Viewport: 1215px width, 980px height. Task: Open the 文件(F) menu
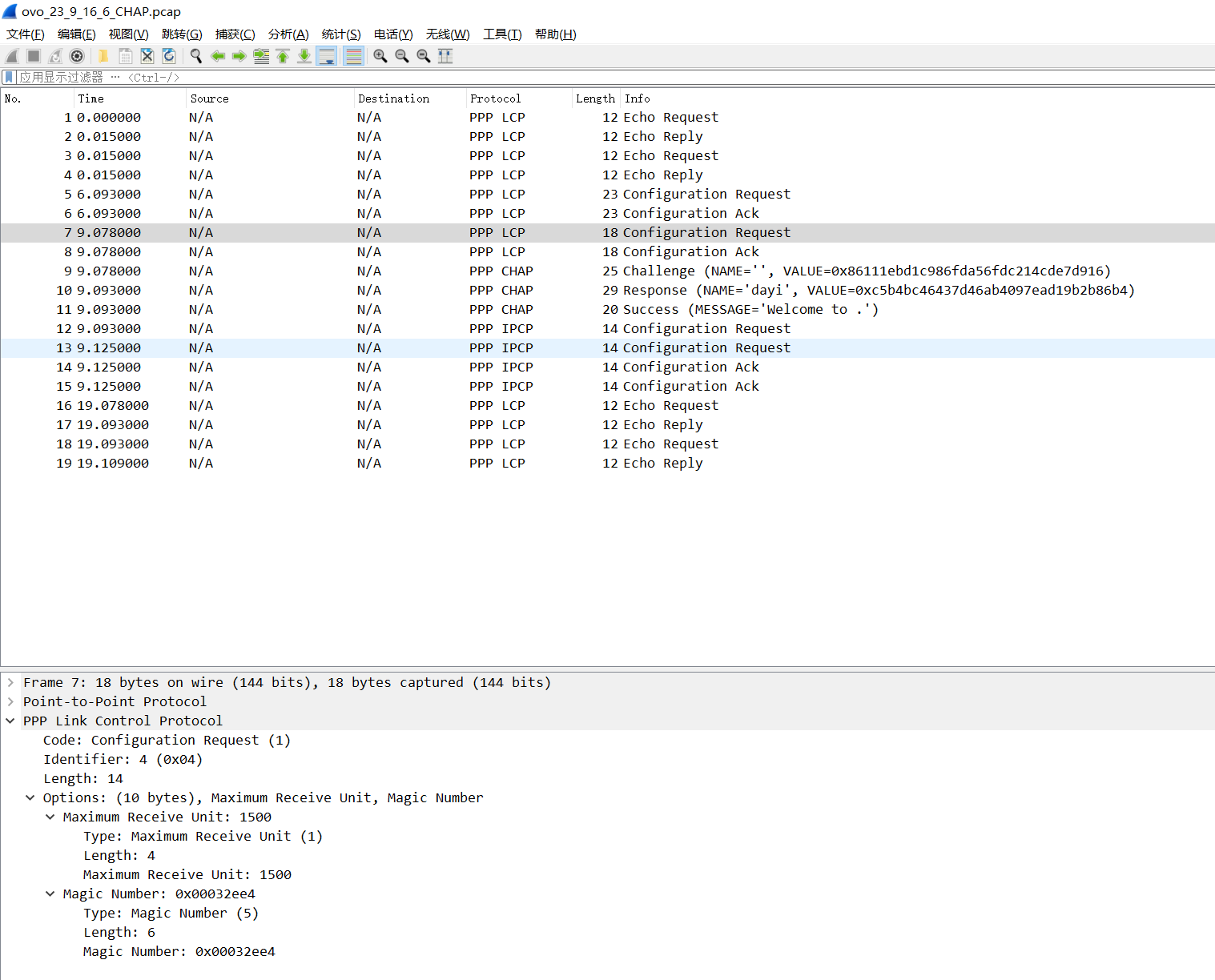click(26, 34)
